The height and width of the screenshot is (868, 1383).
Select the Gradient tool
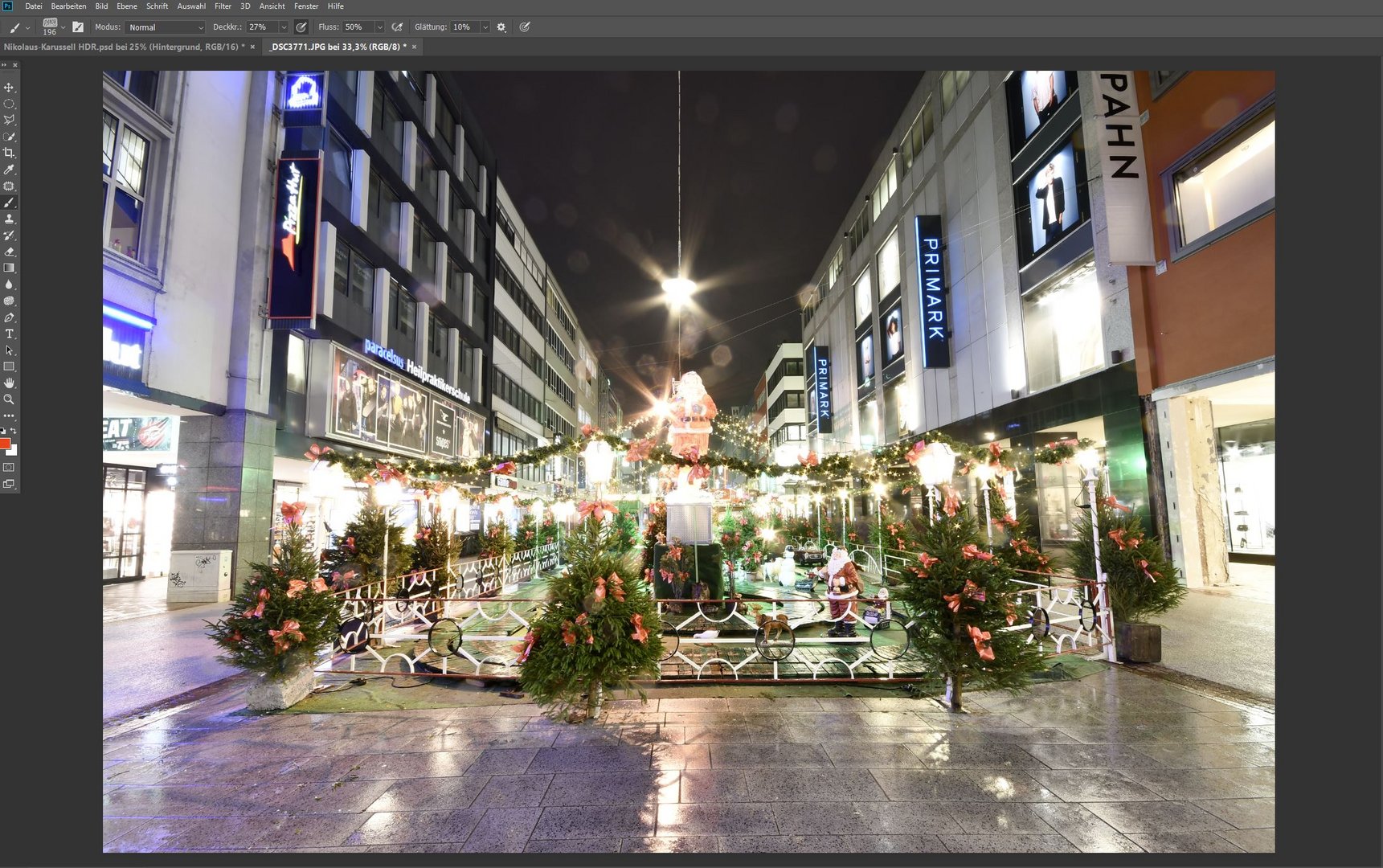point(9,268)
